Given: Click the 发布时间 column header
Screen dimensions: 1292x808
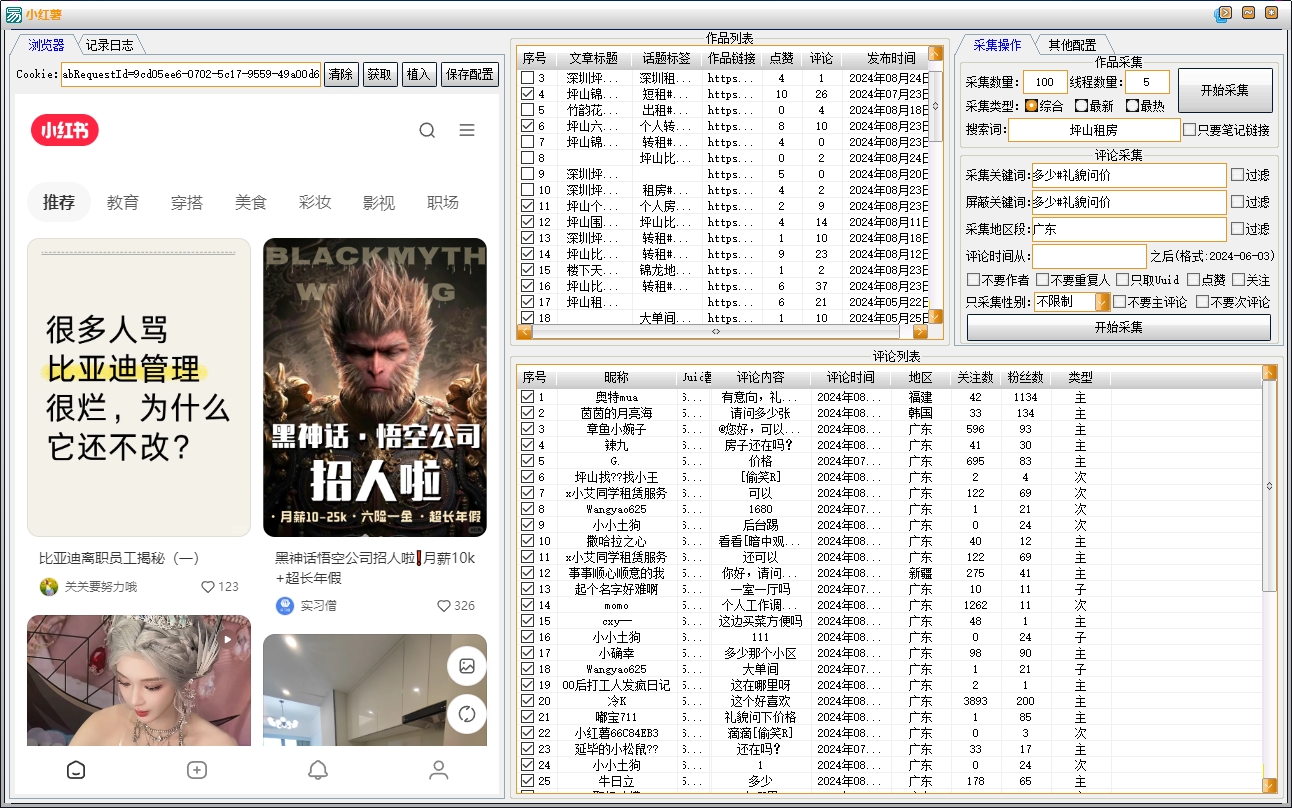Looking at the screenshot, I should coord(891,58).
